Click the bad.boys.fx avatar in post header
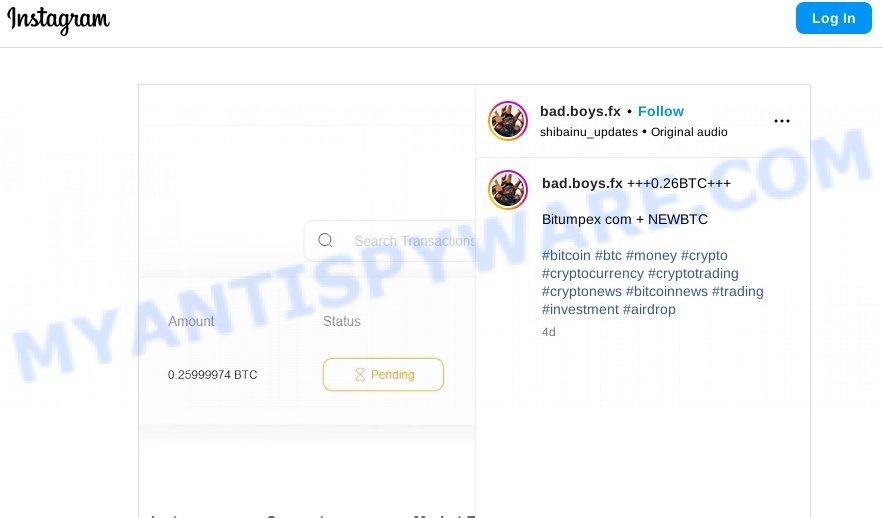Screen dimensions: 883x518 pos(507,120)
